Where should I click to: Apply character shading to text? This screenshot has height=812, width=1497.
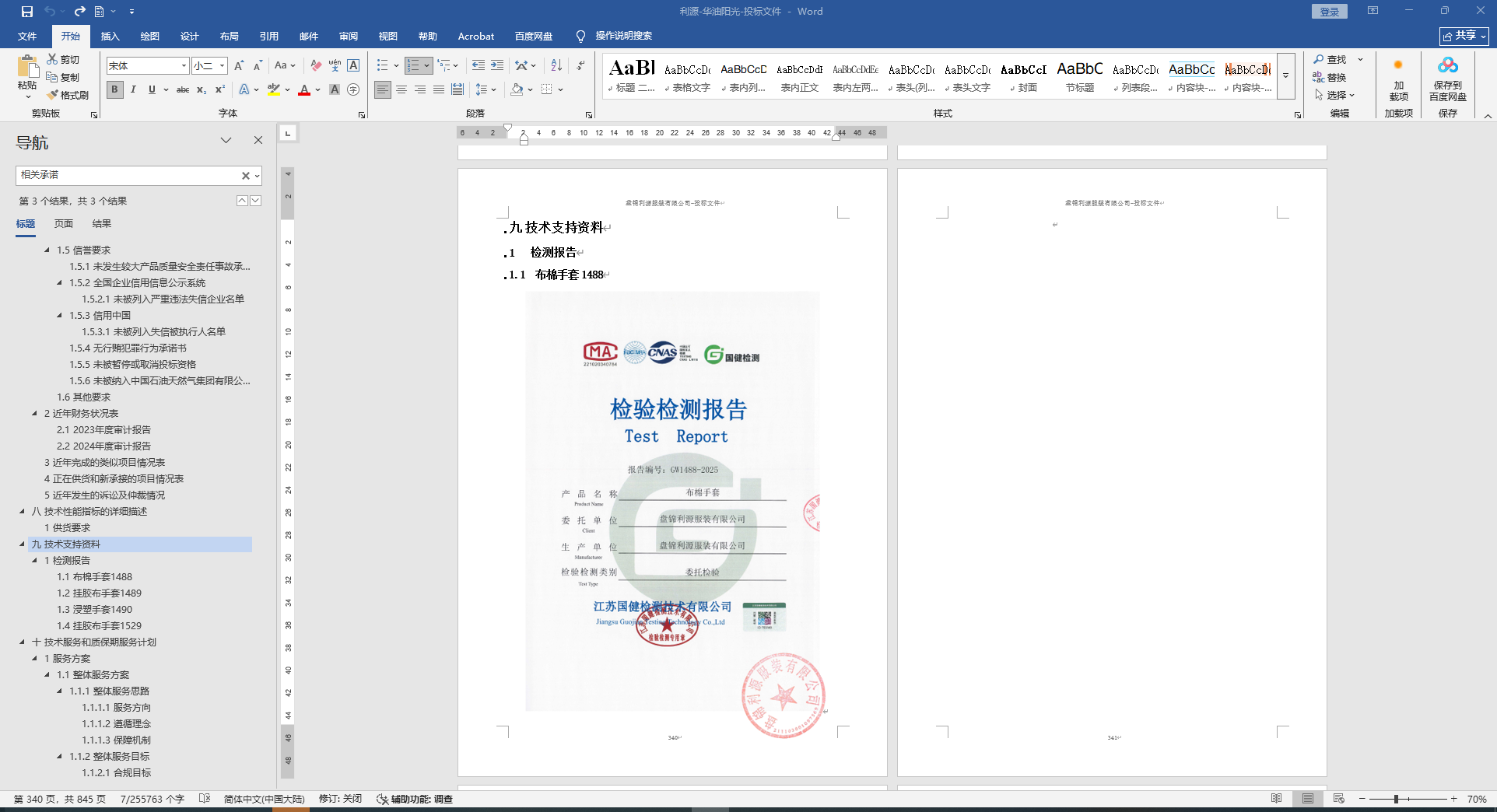[335, 89]
